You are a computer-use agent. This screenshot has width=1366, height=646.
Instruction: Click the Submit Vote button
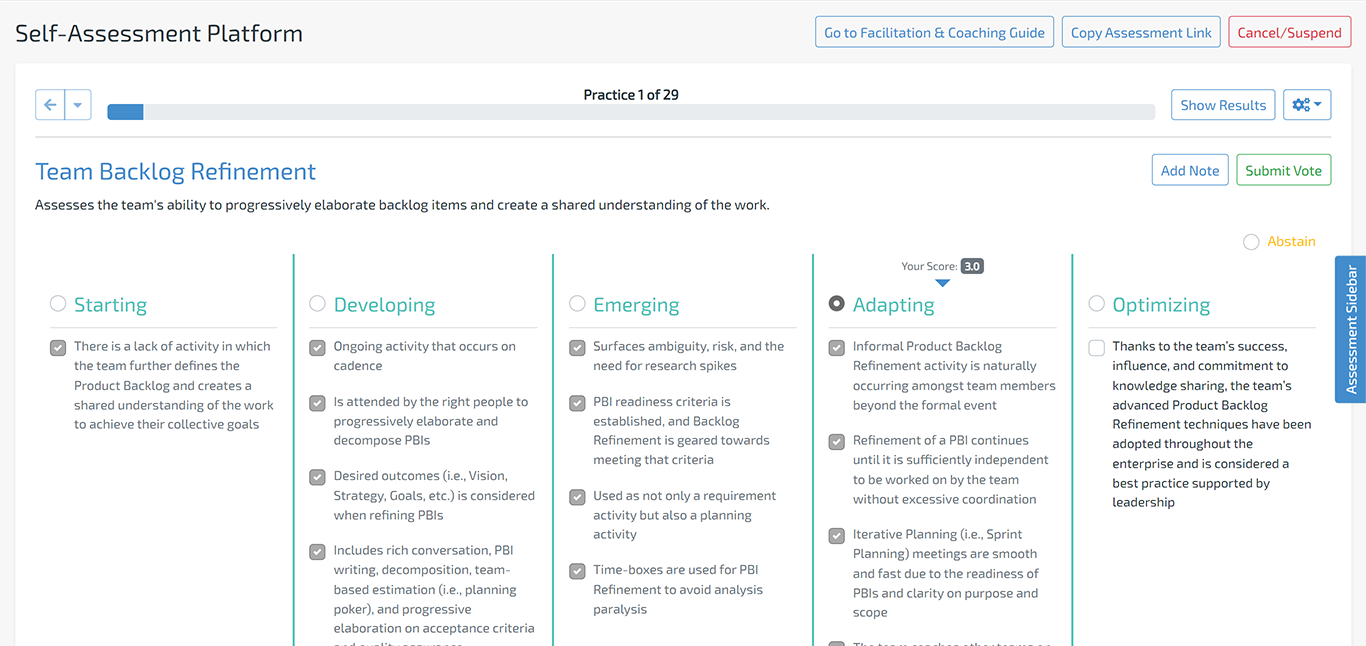point(1283,169)
